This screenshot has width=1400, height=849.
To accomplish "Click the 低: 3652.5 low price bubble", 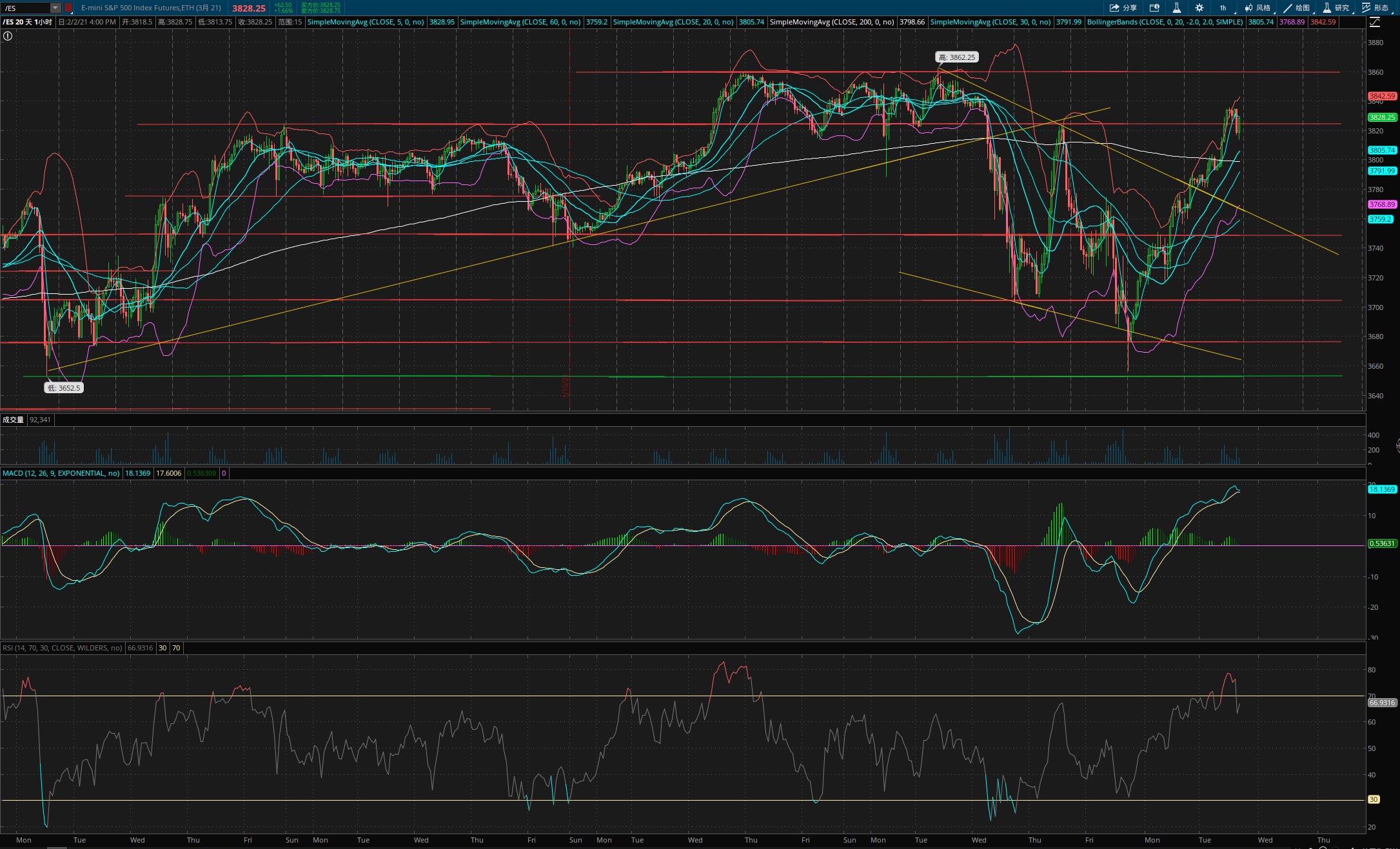I will tap(64, 388).
